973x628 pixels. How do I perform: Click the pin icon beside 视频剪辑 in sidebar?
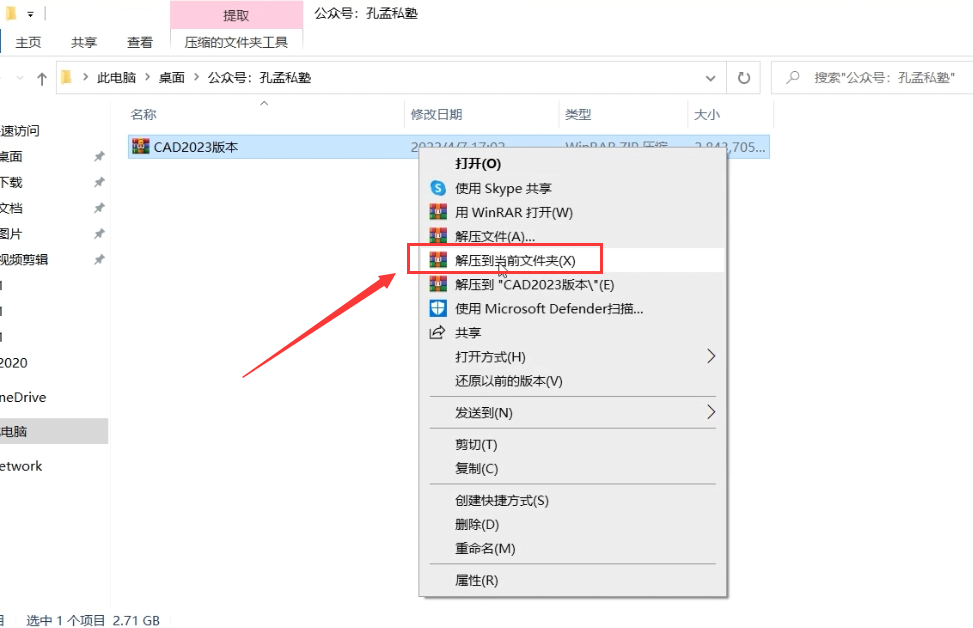pyautogui.click(x=99, y=259)
